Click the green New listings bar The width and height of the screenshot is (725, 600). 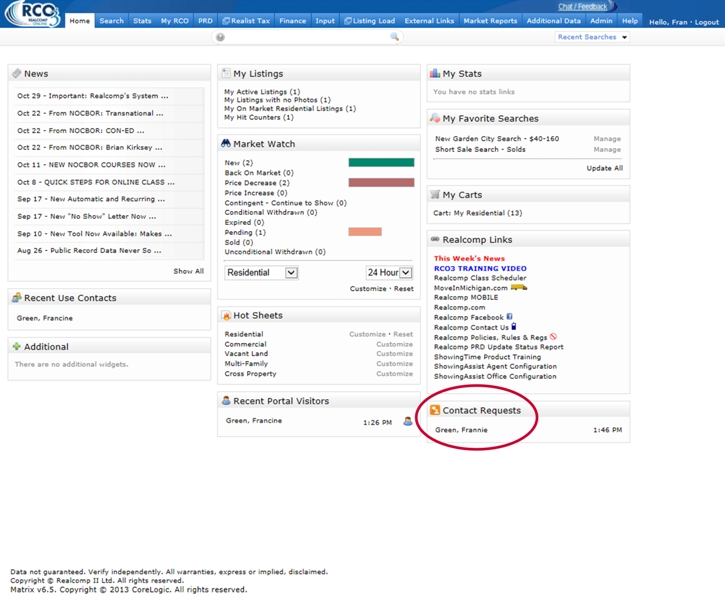(x=381, y=162)
